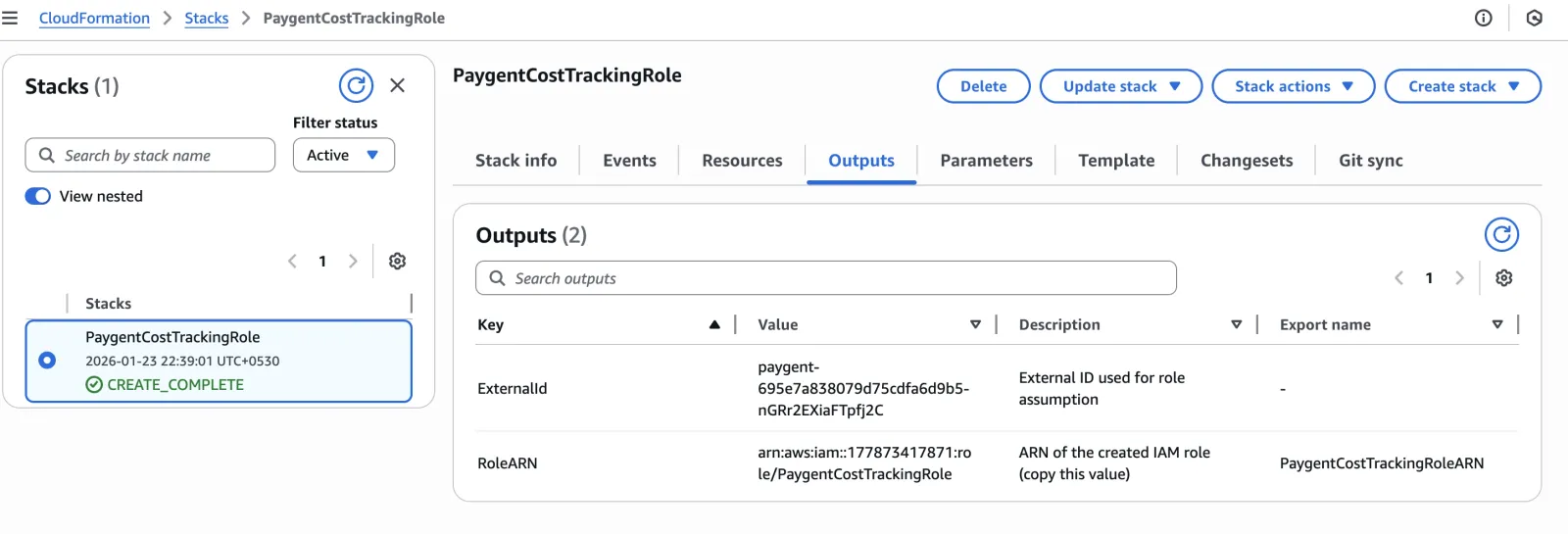
Task: Go to previous page of Outputs
Action: (1398, 278)
